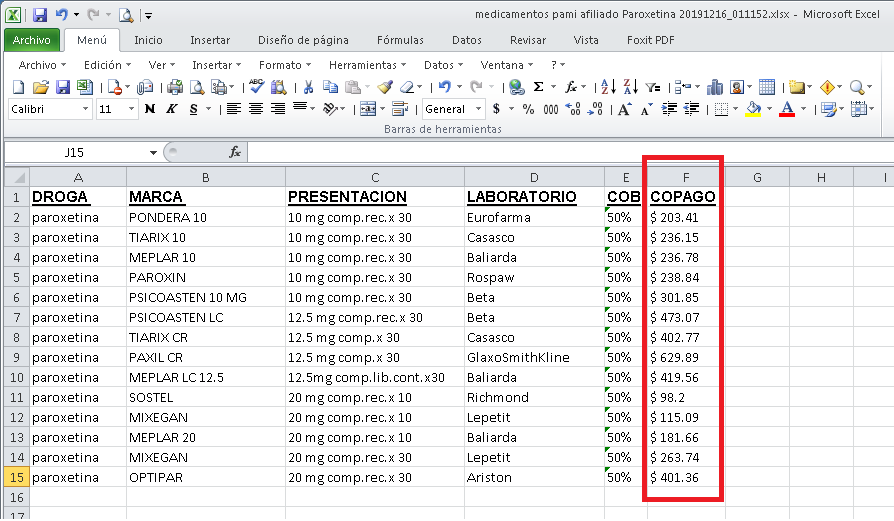Open the font size 11 dropdown
894x521 pixels.
[x=131, y=109]
